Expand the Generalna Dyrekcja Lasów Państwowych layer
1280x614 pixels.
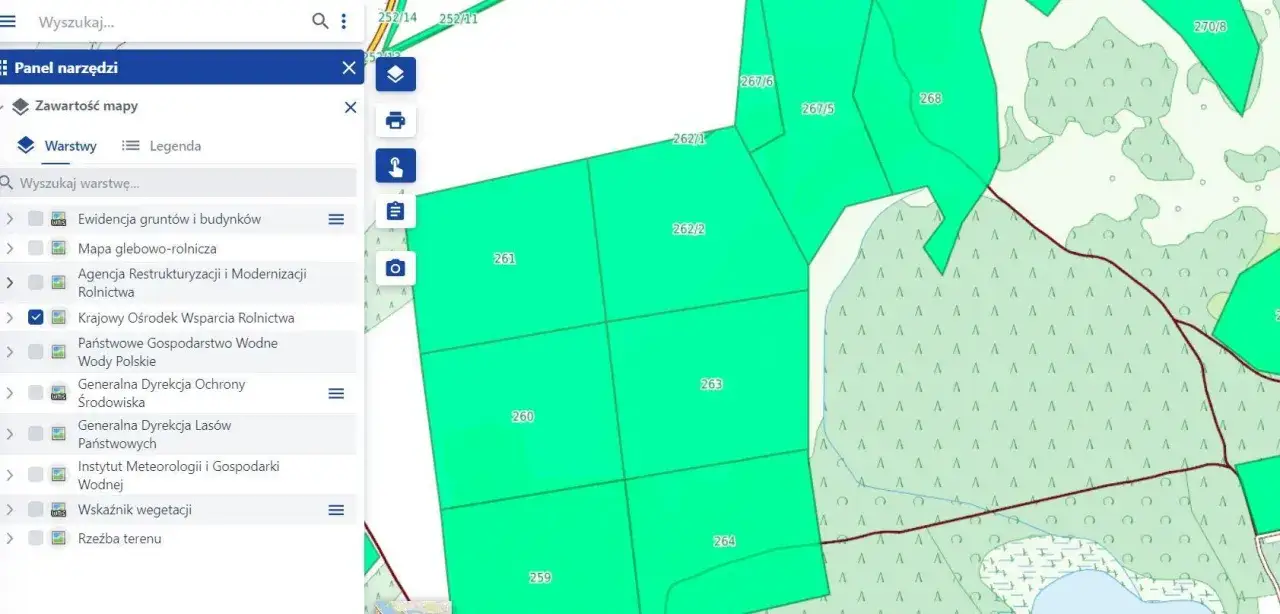coord(11,434)
